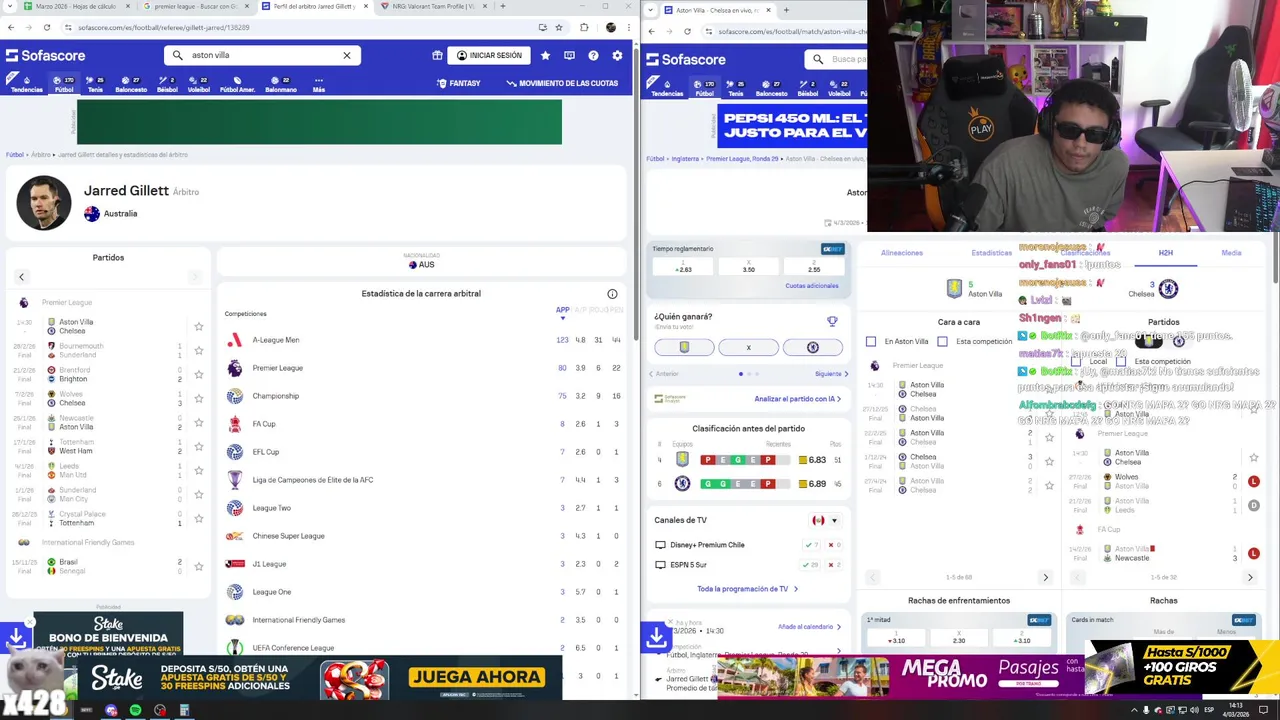Open the Spotify icon in the taskbar
The width and height of the screenshot is (1280, 720).
tap(135, 710)
